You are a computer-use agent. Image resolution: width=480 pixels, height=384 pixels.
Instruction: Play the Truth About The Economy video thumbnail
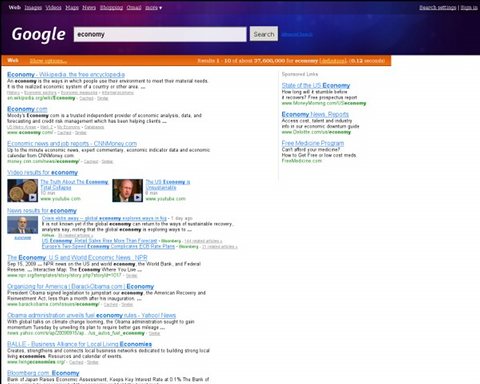23,190
